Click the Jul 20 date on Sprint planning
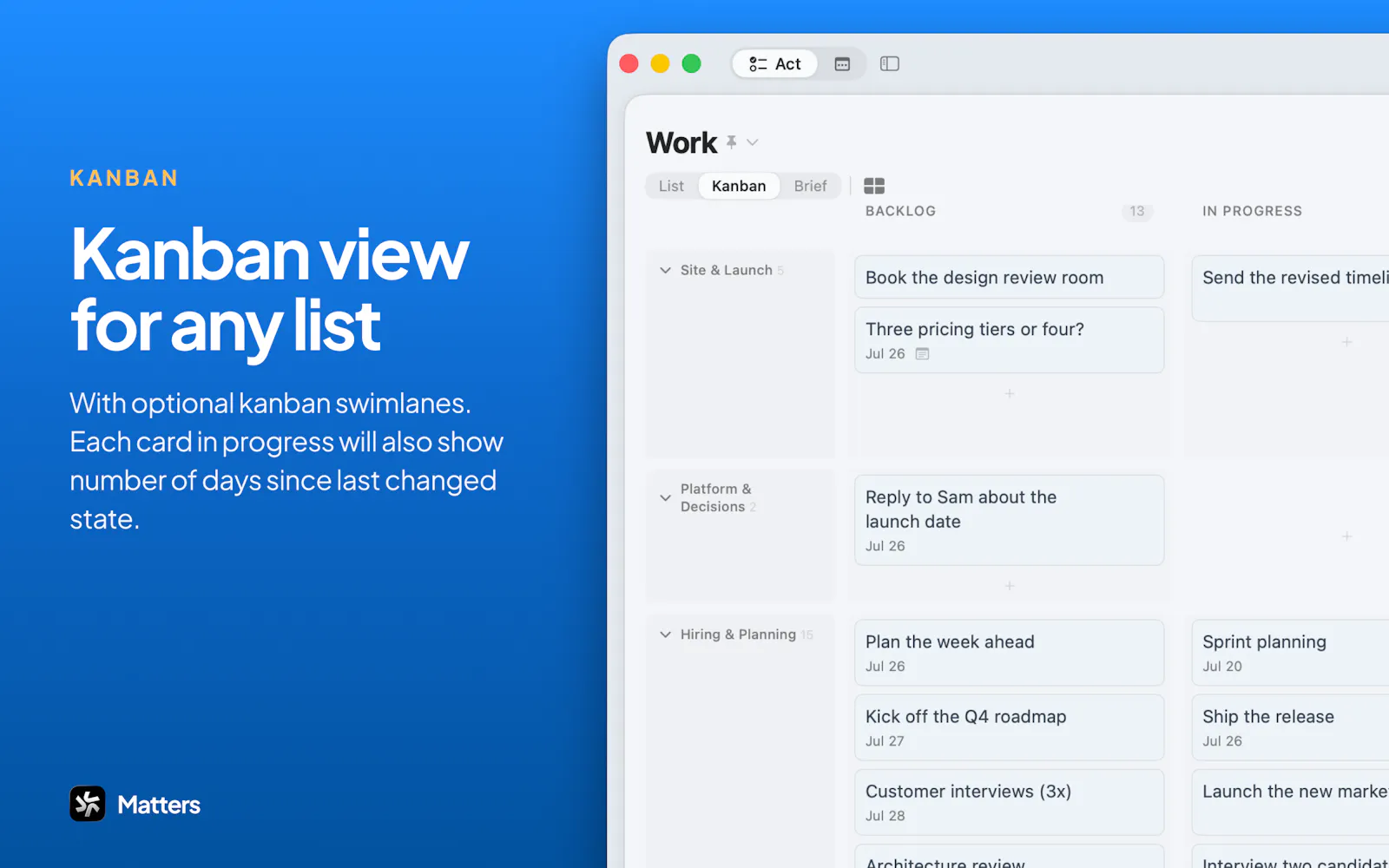 coord(1222,667)
